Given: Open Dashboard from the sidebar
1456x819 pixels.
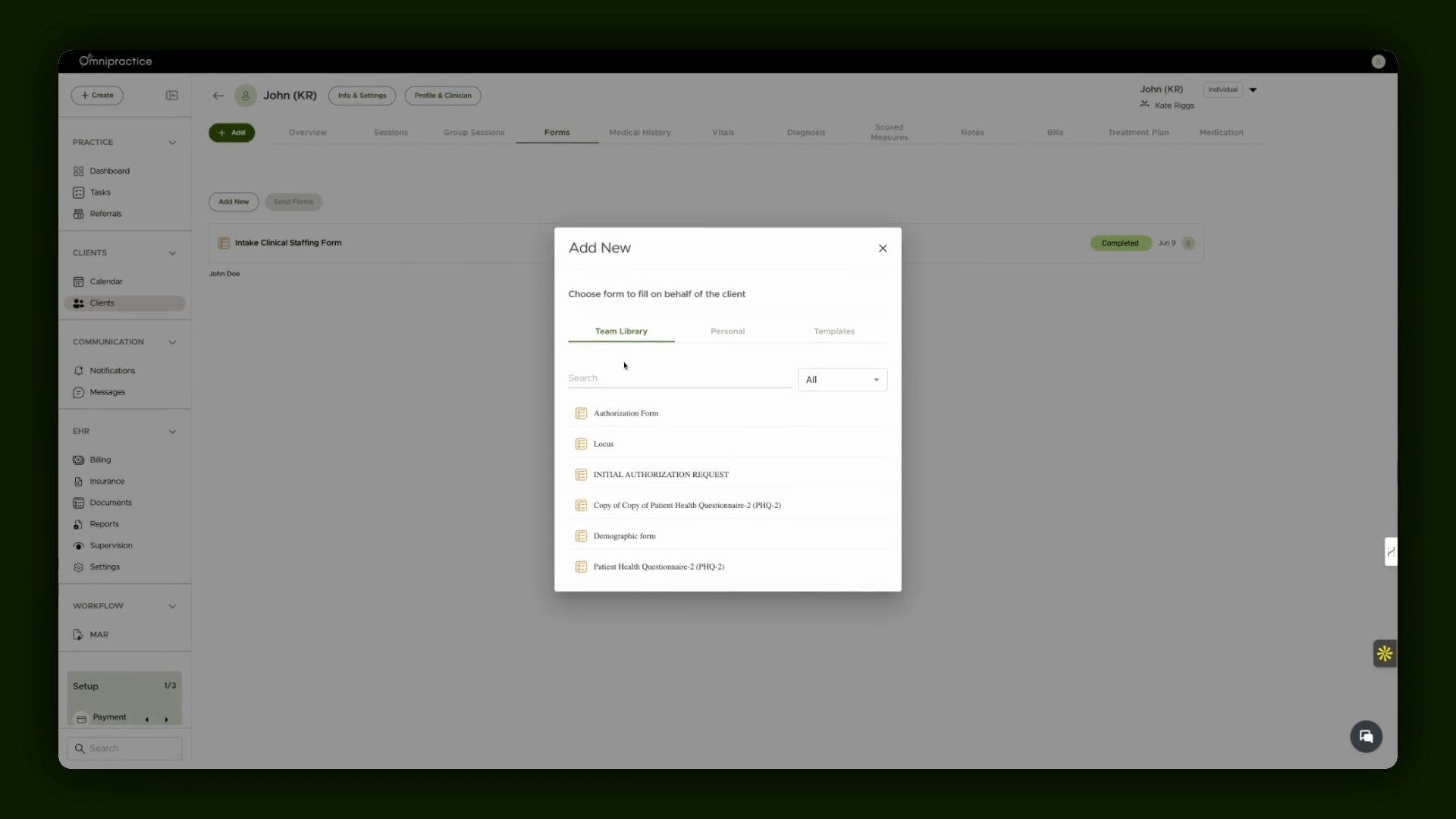Looking at the screenshot, I should pos(109,171).
